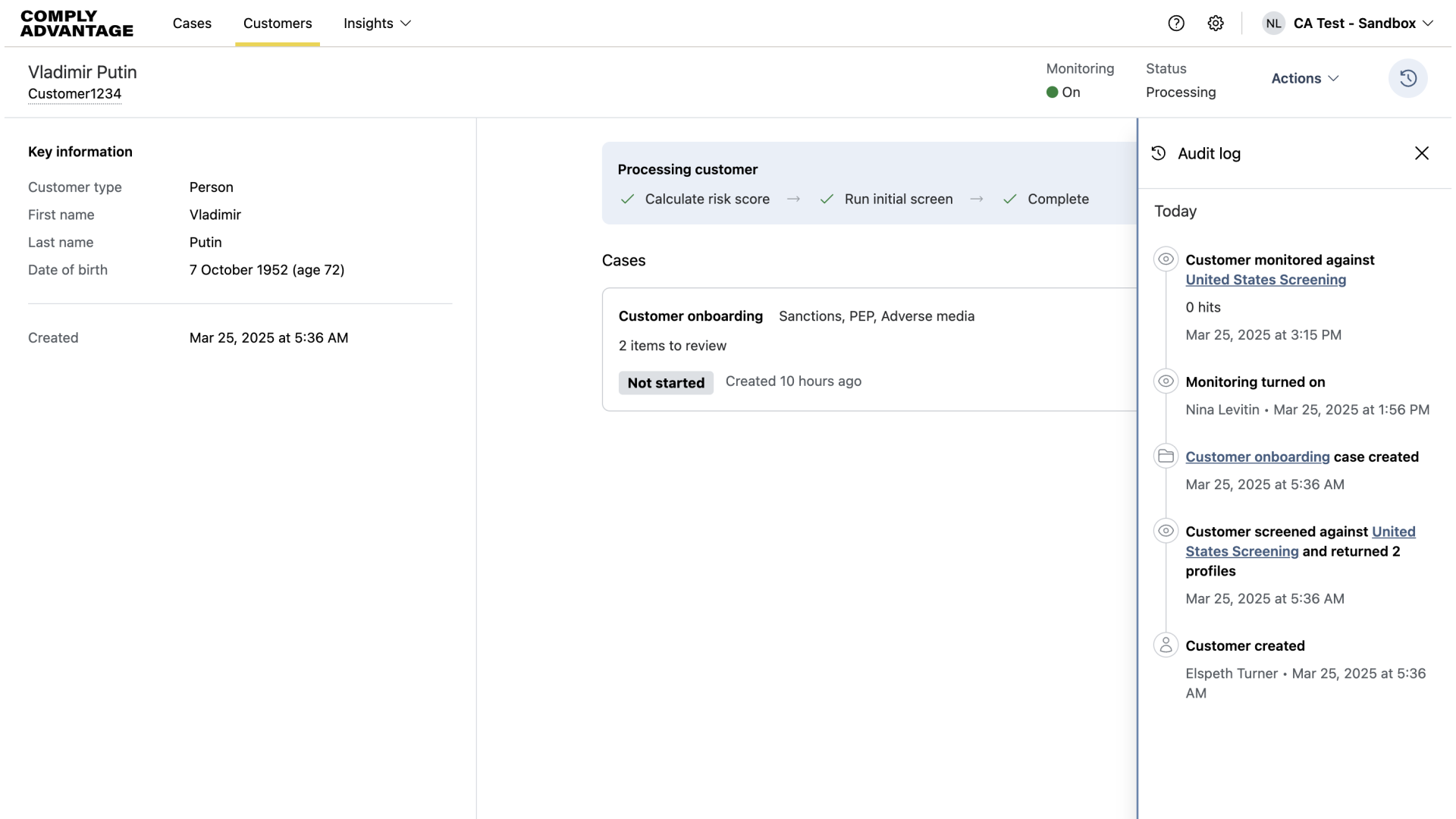Click the circular audit history button near Actions

(x=1407, y=78)
